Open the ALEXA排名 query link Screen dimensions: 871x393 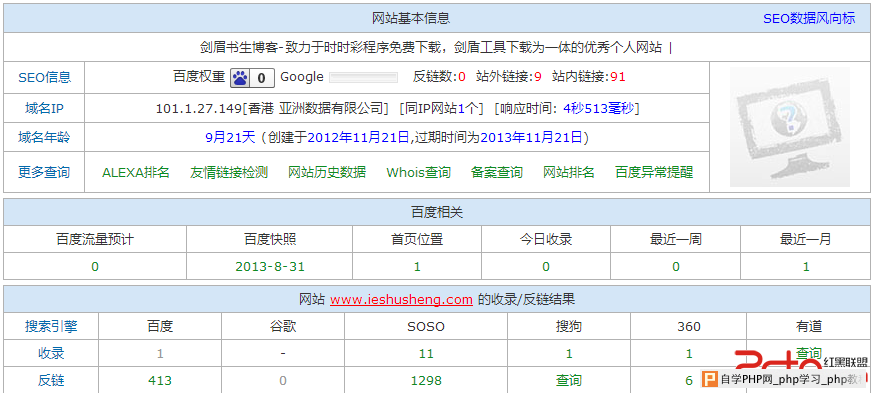(136, 172)
